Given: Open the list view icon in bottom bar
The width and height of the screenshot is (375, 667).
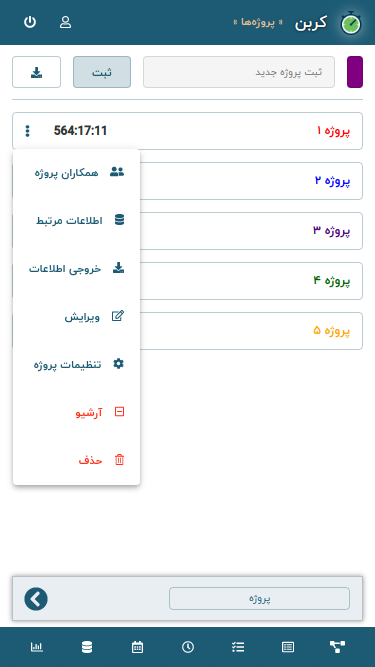Looking at the screenshot, I should (x=288, y=647).
